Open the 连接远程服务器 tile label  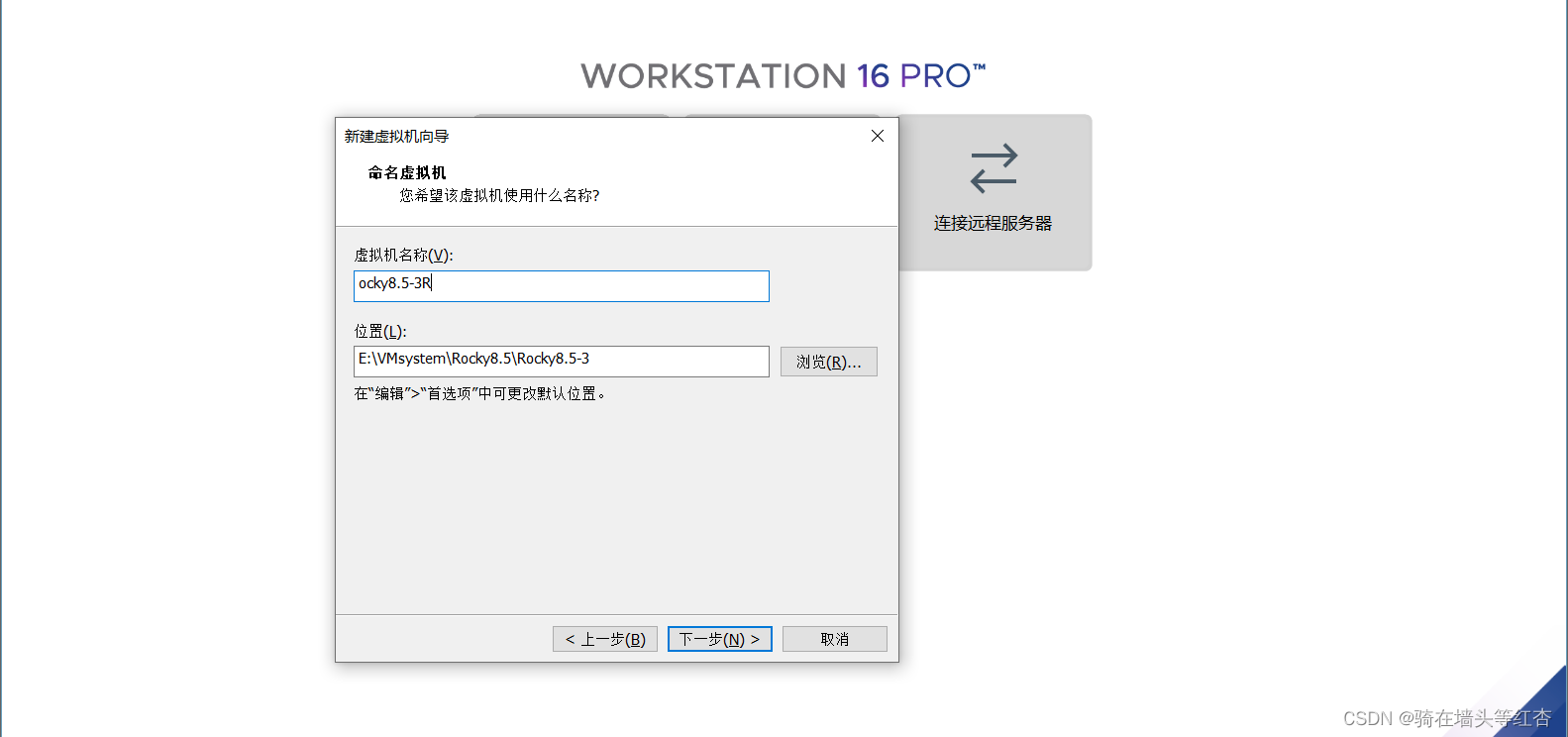coord(993,224)
